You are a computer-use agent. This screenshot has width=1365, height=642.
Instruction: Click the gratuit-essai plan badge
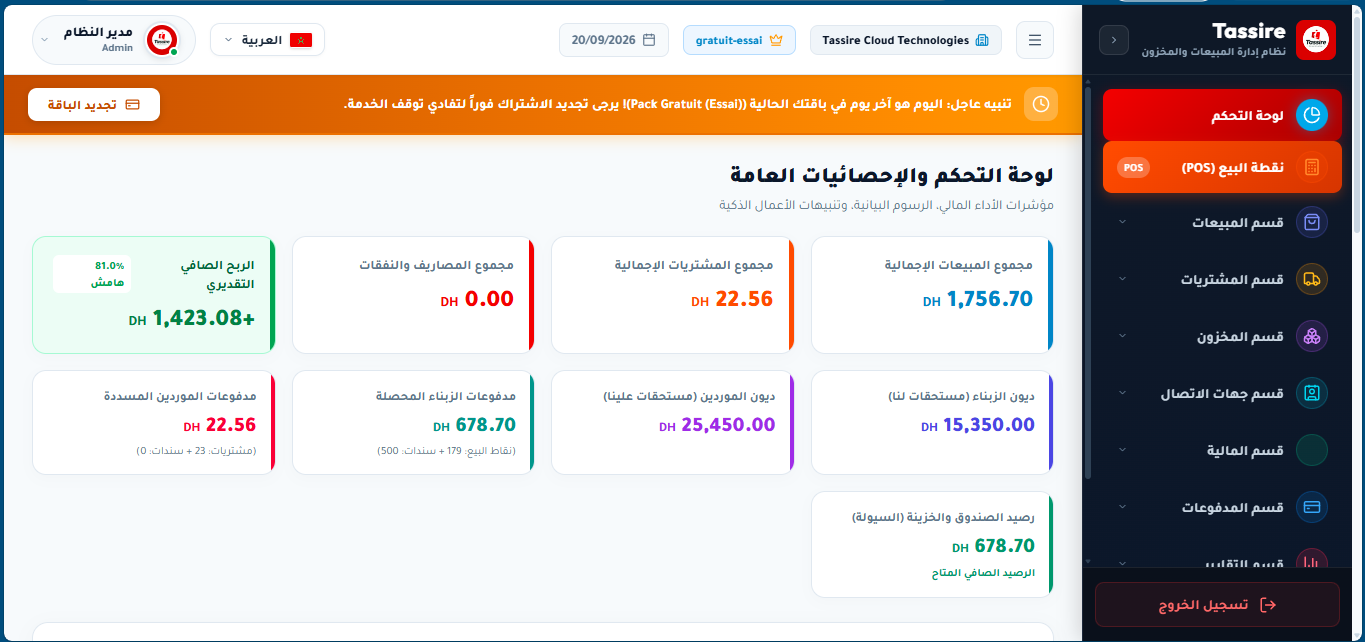click(x=739, y=40)
